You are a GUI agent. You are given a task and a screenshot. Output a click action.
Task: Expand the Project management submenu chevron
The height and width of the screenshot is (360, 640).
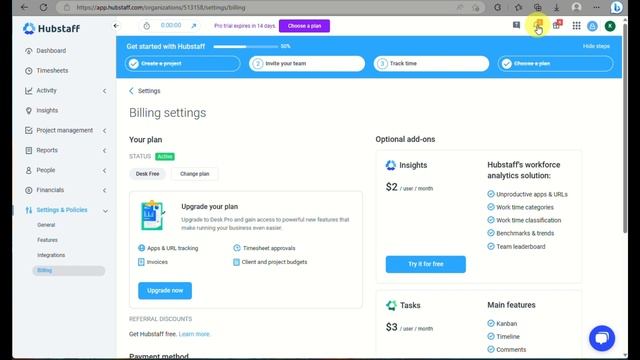click(x=104, y=131)
